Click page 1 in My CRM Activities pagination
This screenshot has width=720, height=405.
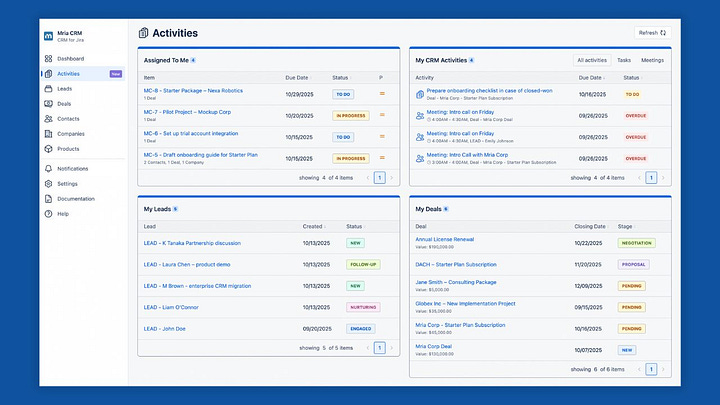point(651,178)
